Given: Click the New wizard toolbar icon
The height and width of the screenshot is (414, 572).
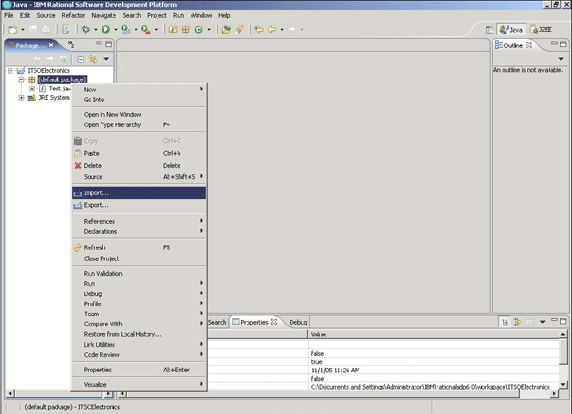Looking at the screenshot, I should [x=13, y=30].
